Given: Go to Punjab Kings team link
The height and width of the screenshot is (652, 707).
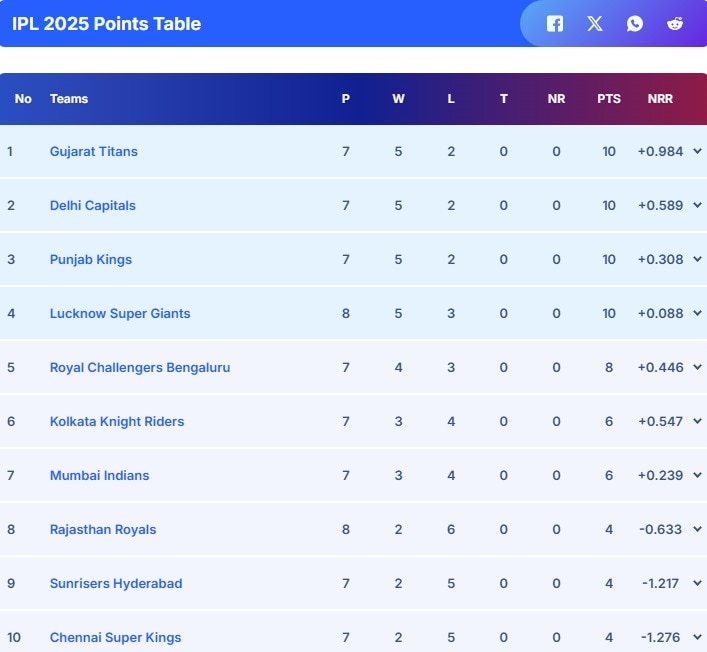Looking at the screenshot, I should [91, 259].
